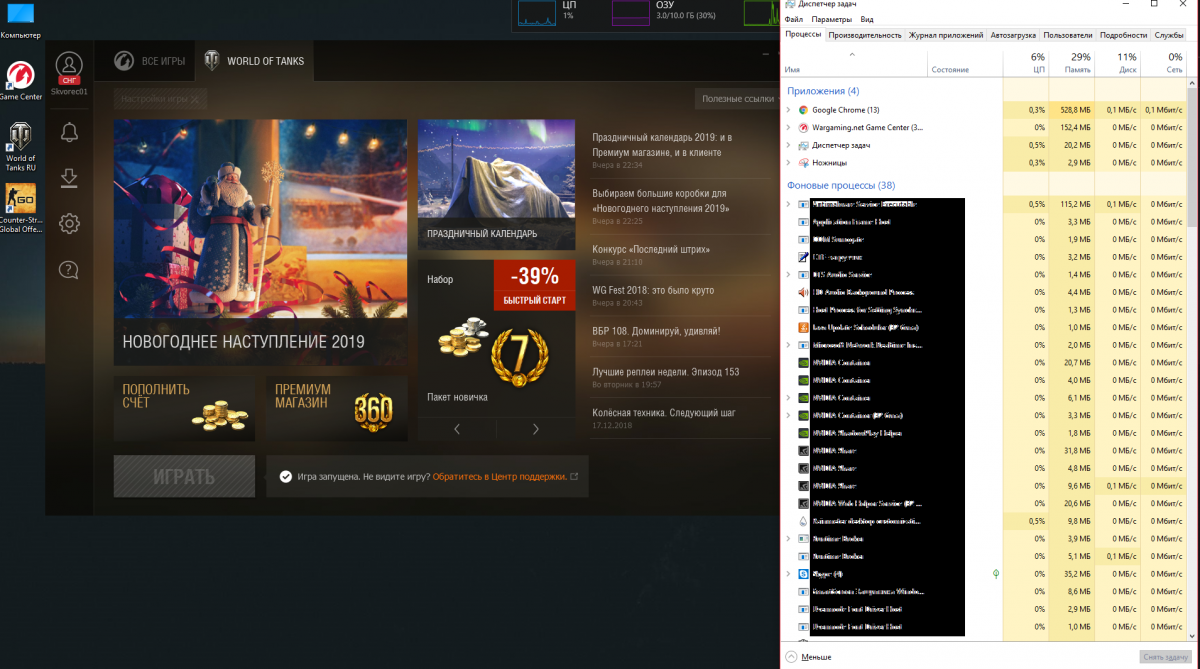This screenshot has width=1200, height=669.
Task: Expand the background process using 6,1 МБ
Action: coord(788,398)
